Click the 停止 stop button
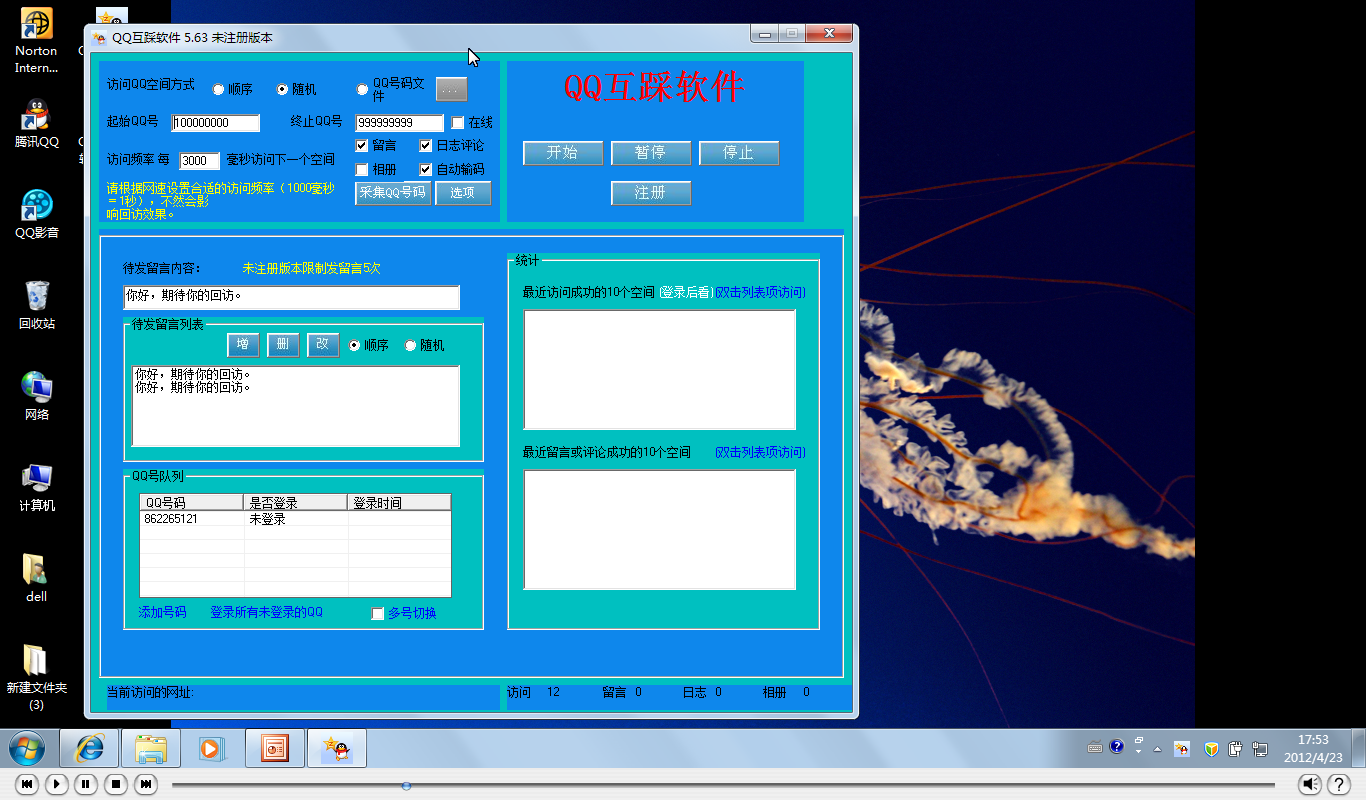The width and height of the screenshot is (1366, 800). 739,153
